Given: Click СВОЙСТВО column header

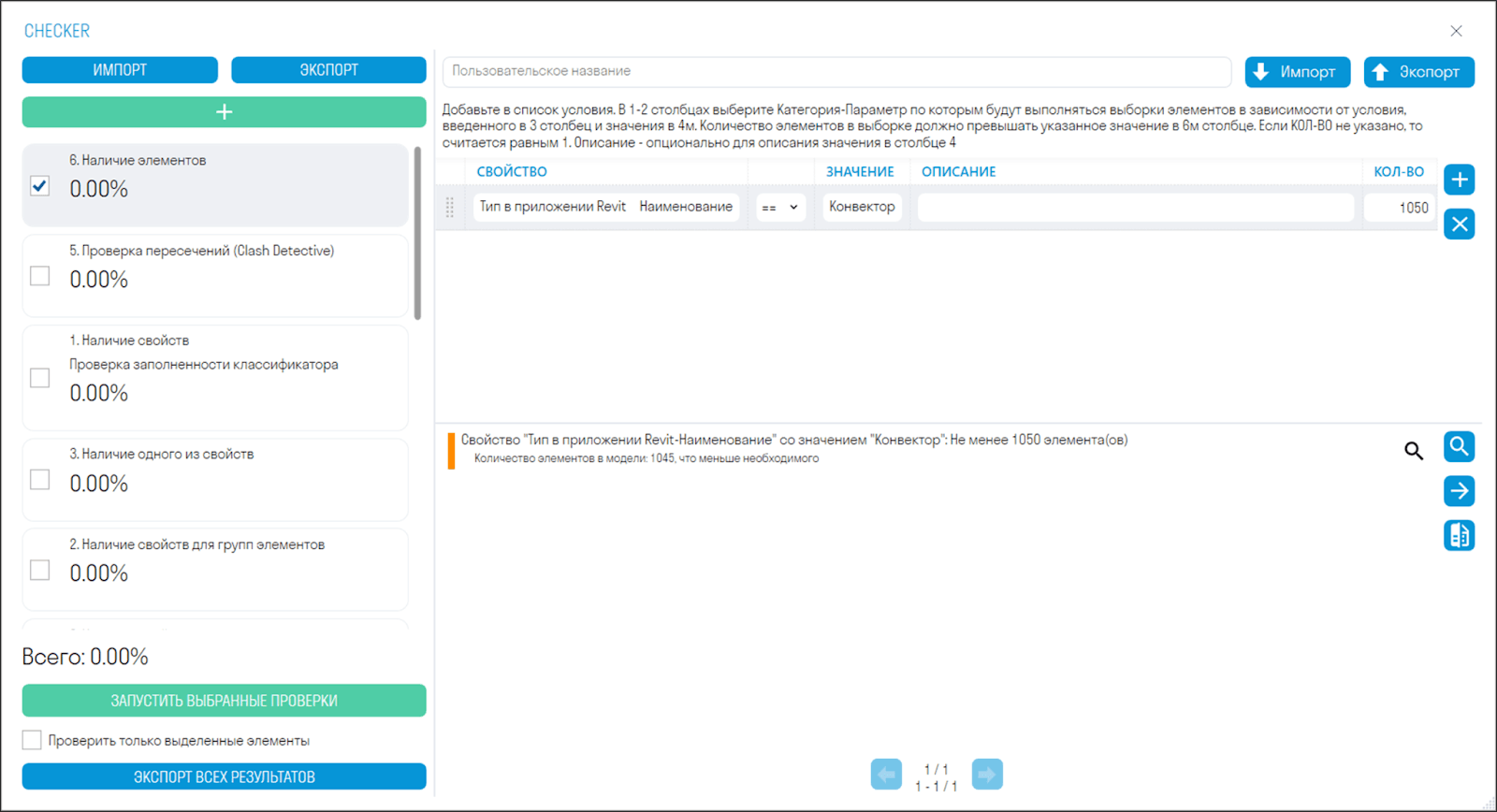Looking at the screenshot, I should click(512, 172).
